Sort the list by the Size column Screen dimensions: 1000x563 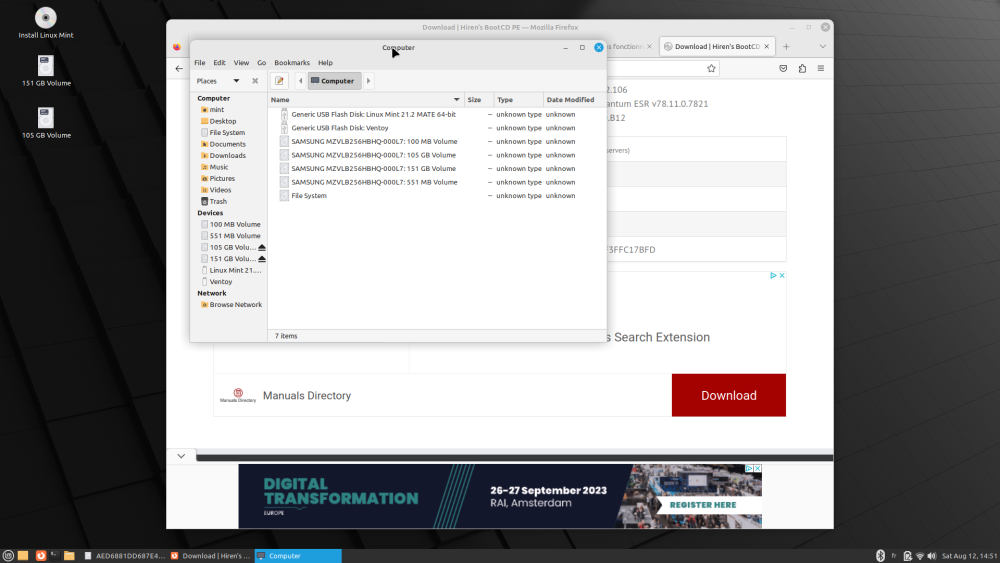point(479,99)
